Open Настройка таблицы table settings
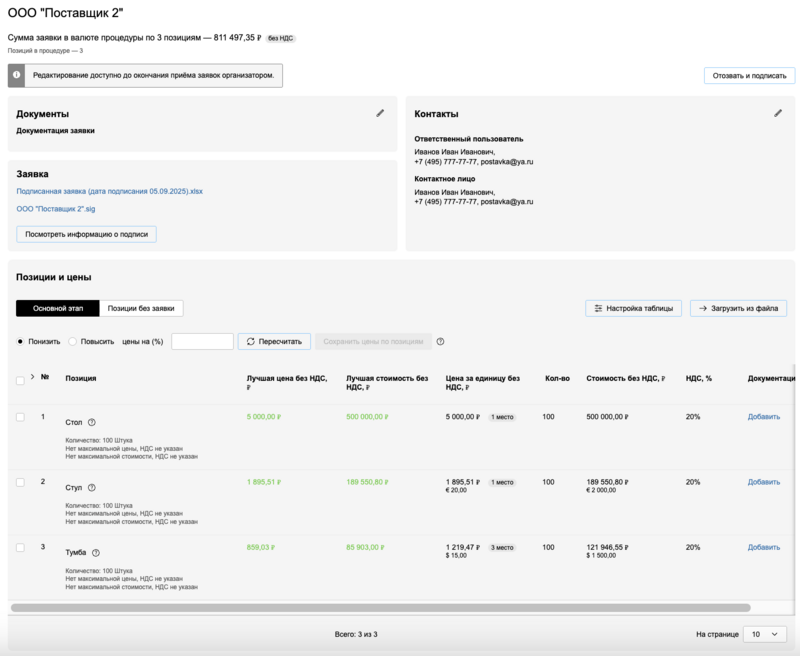Image resolution: width=800 pixels, height=656 pixels. 634,309
